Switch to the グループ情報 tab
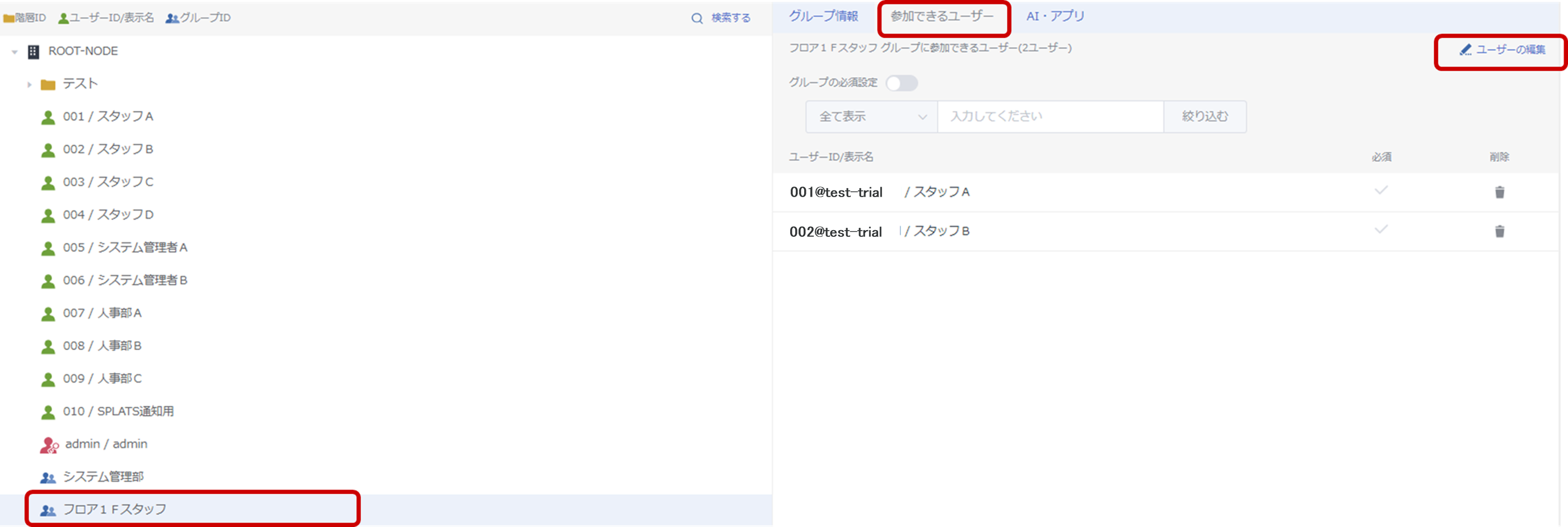Viewport: 1568px width, 527px height. click(x=824, y=16)
